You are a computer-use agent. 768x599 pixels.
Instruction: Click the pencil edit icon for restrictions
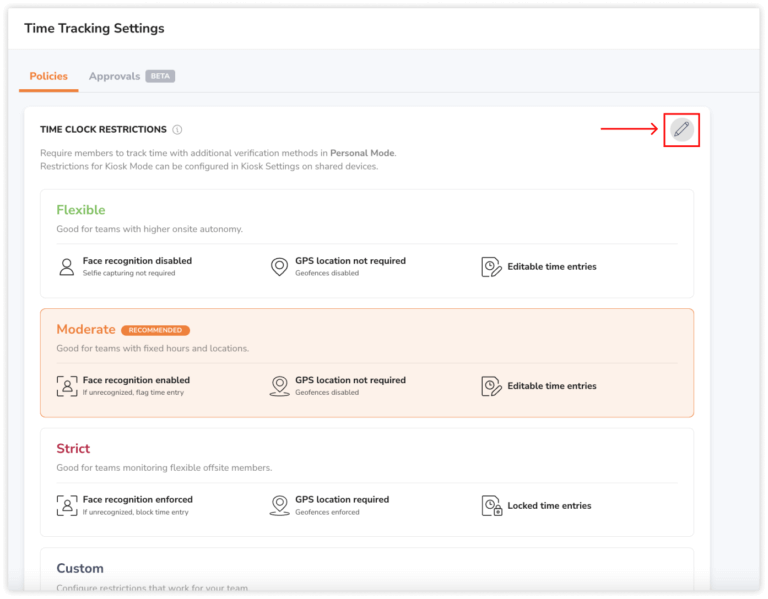(x=682, y=129)
